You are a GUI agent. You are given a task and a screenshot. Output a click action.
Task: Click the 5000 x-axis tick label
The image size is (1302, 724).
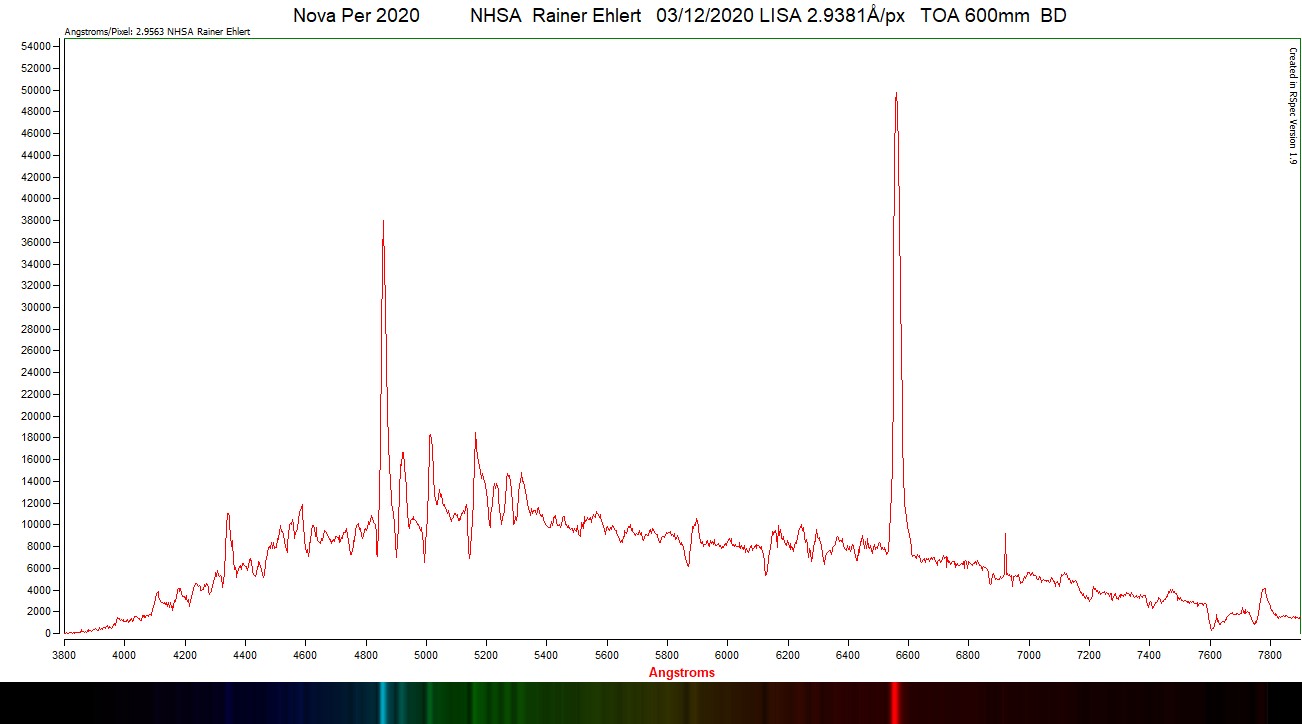(426, 655)
